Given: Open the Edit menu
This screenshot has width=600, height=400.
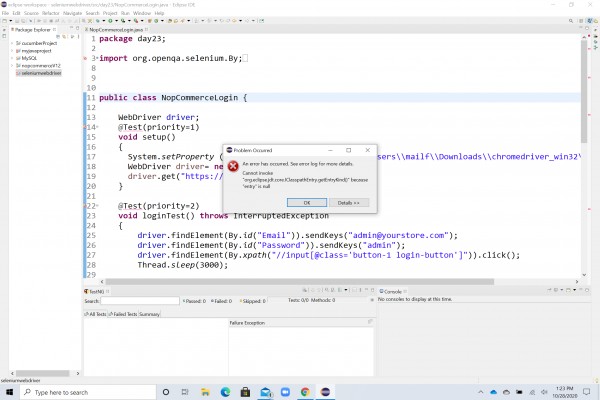Looking at the screenshot, I should point(16,13).
